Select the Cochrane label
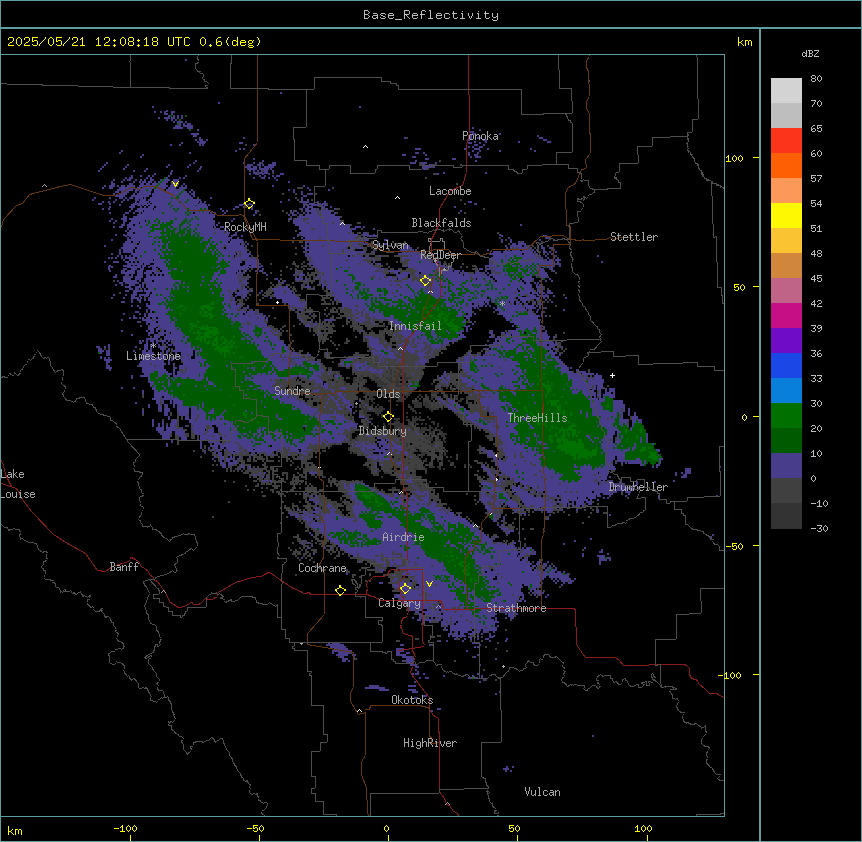Image resolution: width=862 pixels, height=842 pixels. tap(322, 568)
